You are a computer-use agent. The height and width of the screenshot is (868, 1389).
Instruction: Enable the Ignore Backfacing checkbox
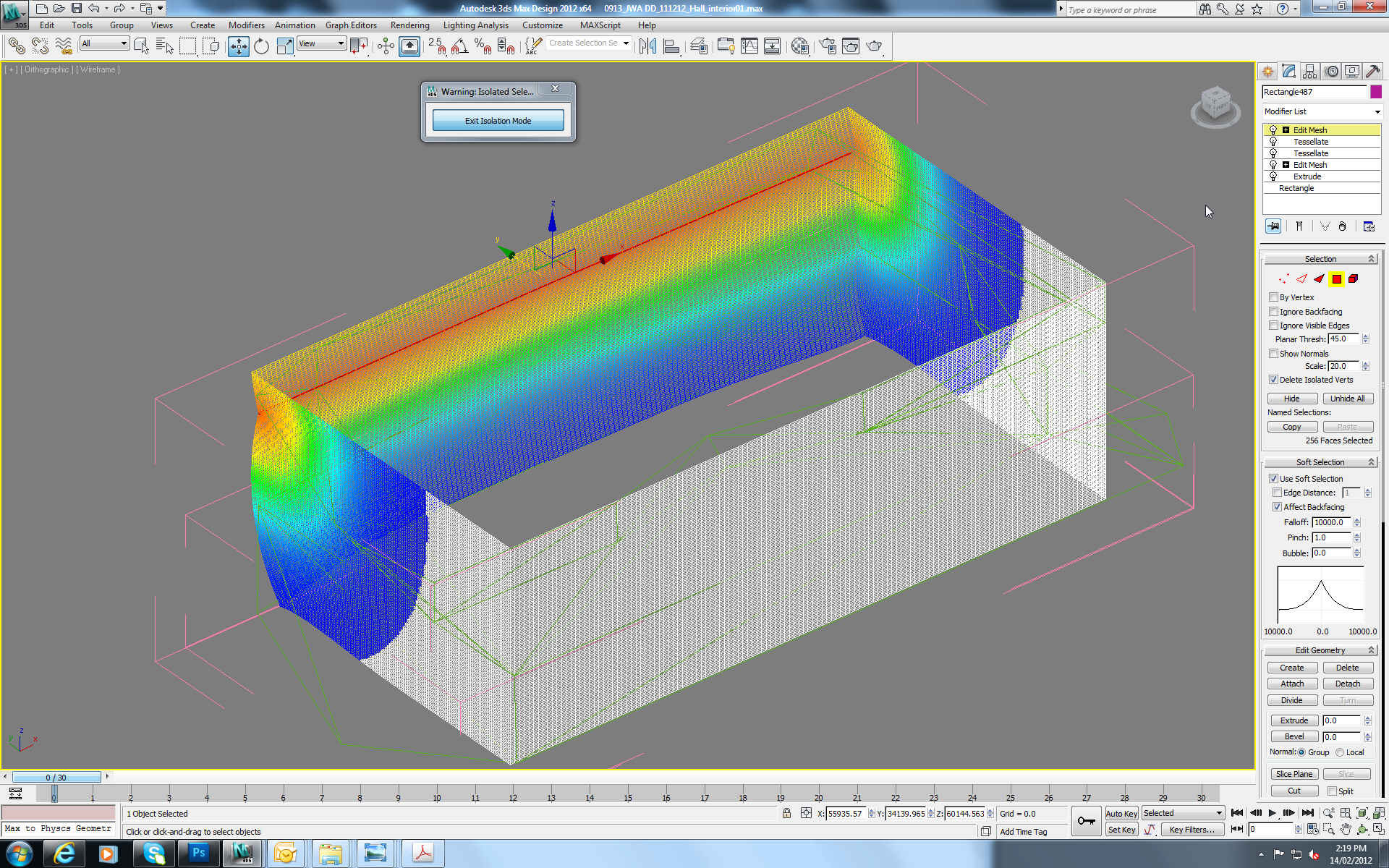pos(1273,312)
